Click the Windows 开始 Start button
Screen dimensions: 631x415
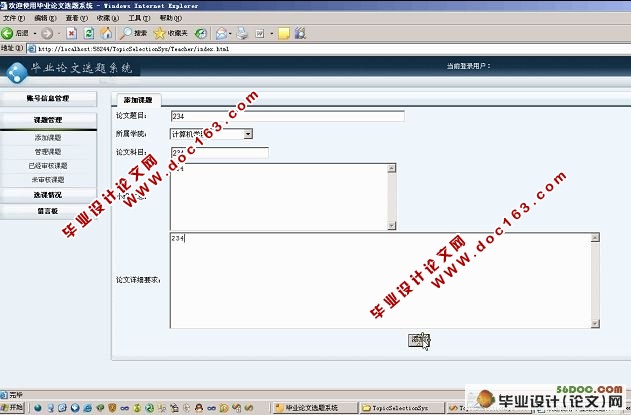click(x=12, y=408)
